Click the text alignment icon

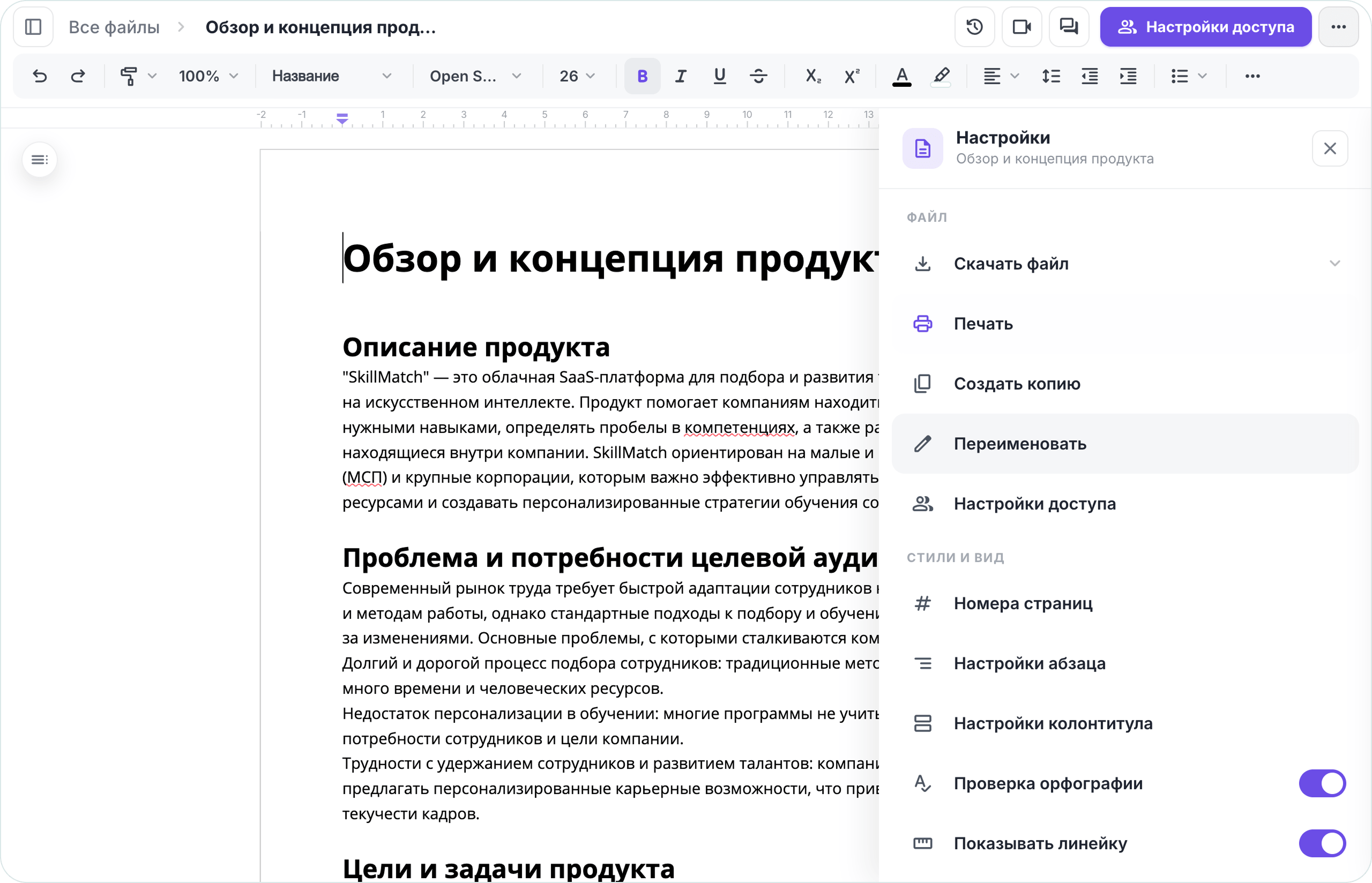click(x=991, y=76)
